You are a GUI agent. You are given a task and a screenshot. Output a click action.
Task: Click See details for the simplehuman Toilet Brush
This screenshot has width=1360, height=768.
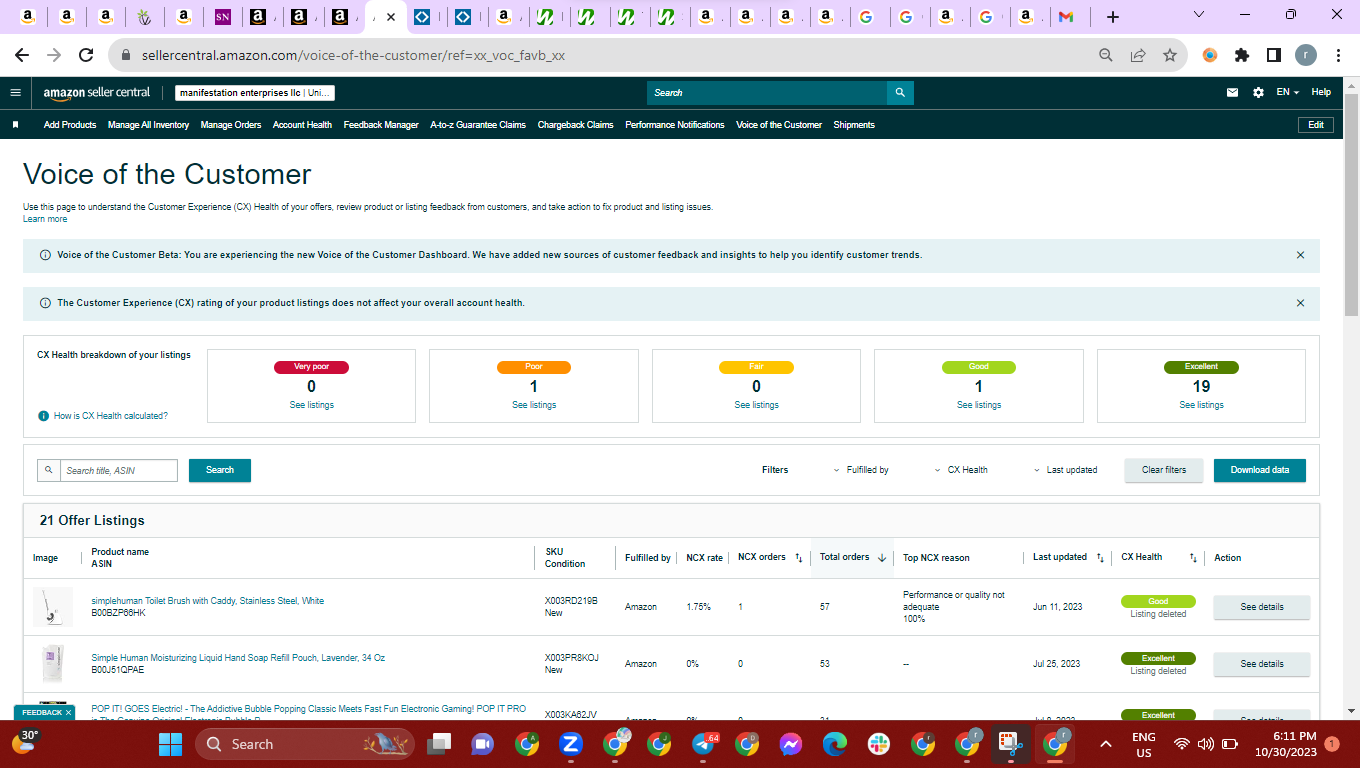[1262, 607]
